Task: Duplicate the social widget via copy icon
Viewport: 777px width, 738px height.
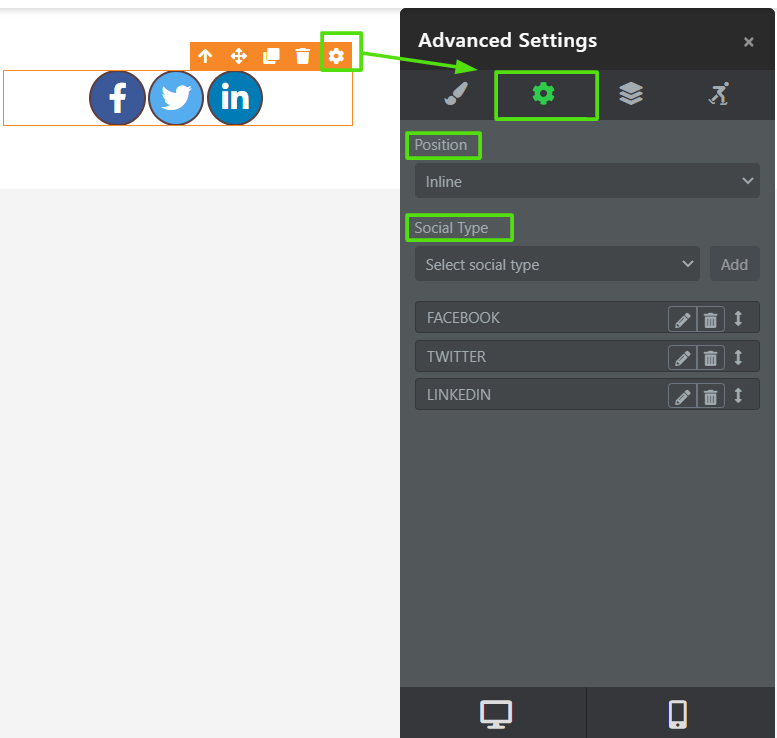Action: pyautogui.click(x=271, y=56)
